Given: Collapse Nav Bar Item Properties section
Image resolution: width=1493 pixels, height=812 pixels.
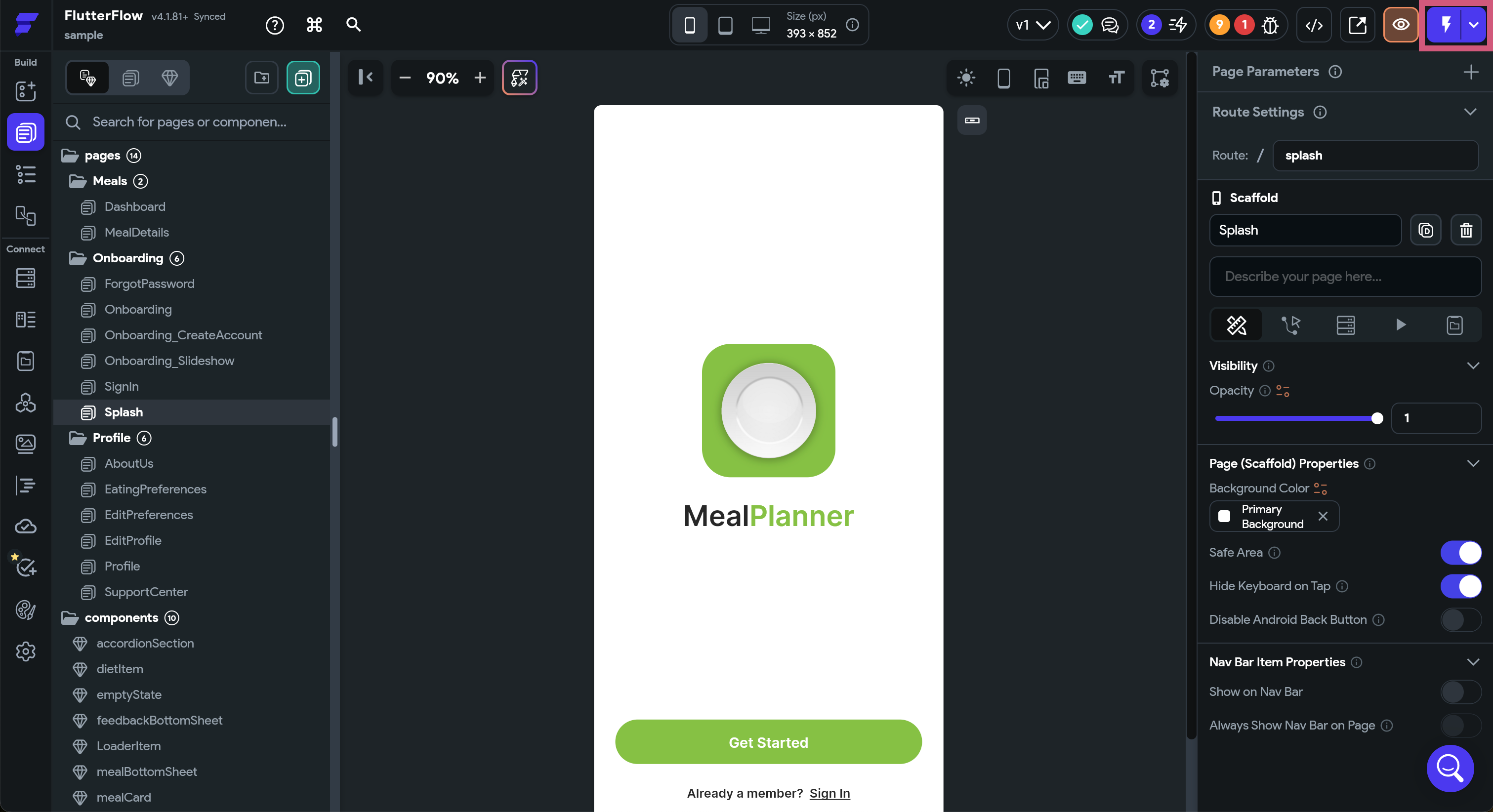Looking at the screenshot, I should [x=1473, y=662].
